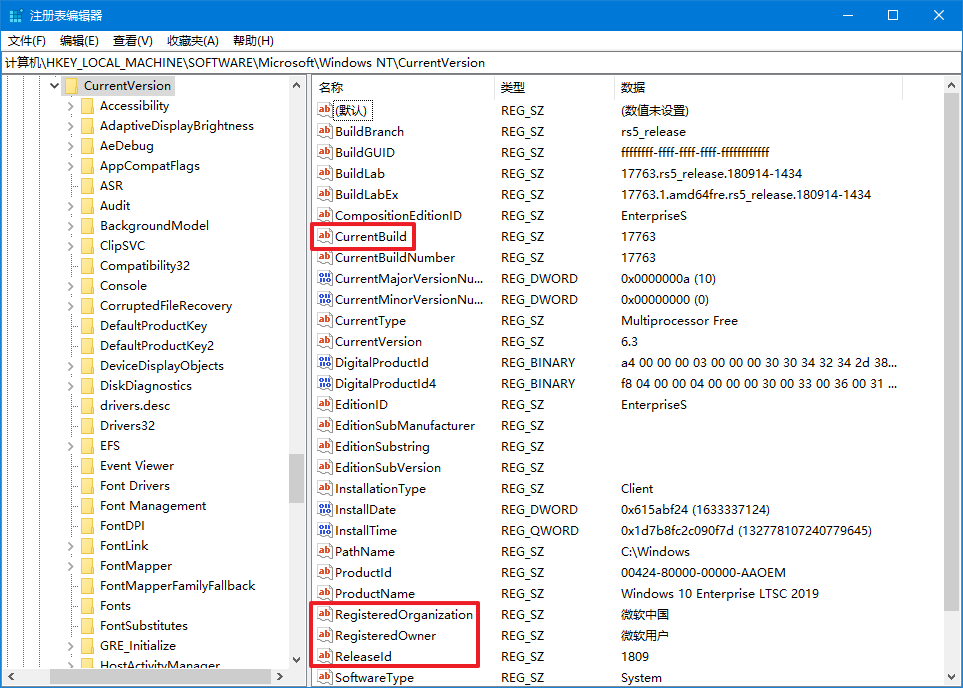This screenshot has height=688, width=963.
Task: Click the DigitalProductId binary value icon
Action: [x=324, y=362]
